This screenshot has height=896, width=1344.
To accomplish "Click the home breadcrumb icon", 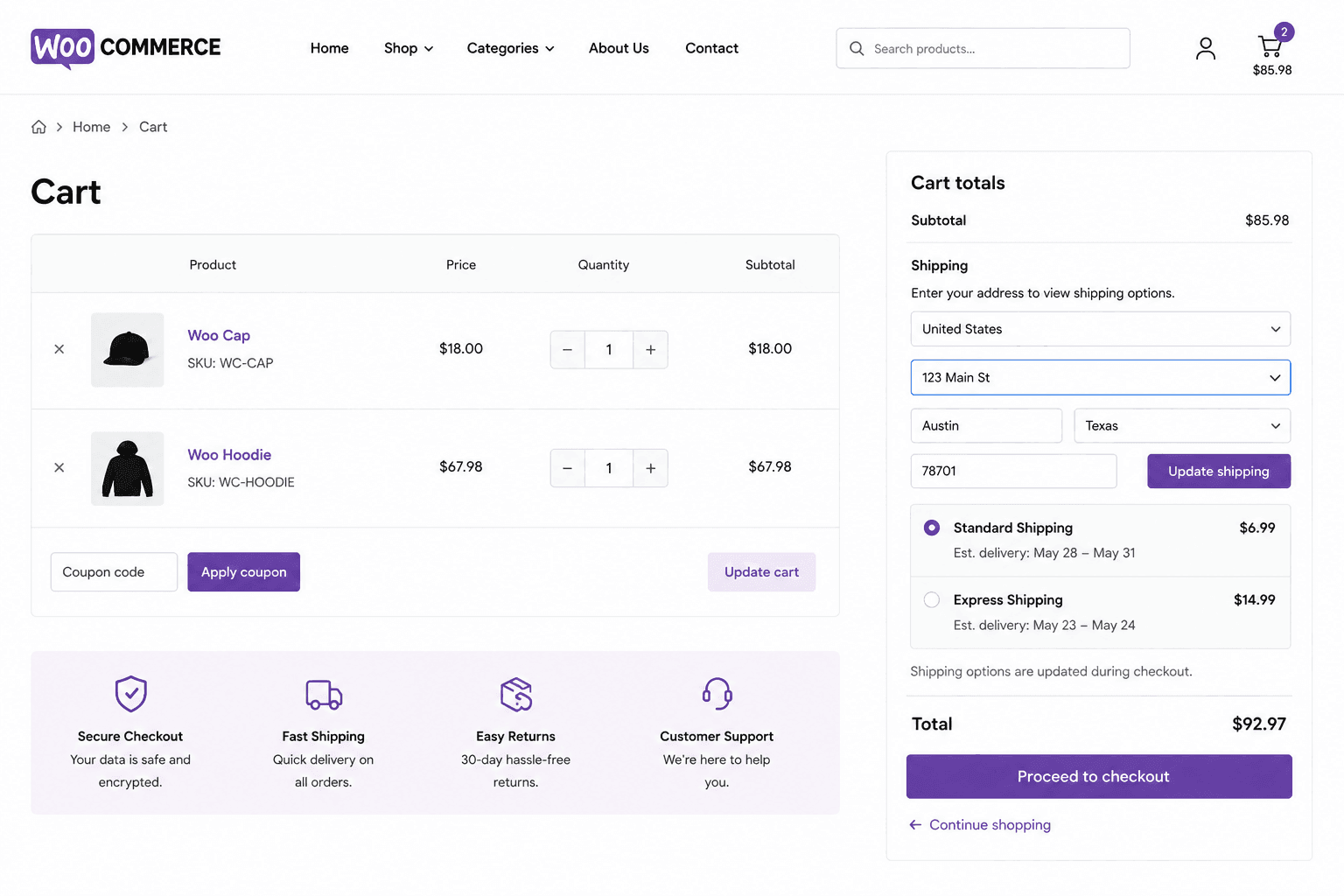I will click(38, 127).
